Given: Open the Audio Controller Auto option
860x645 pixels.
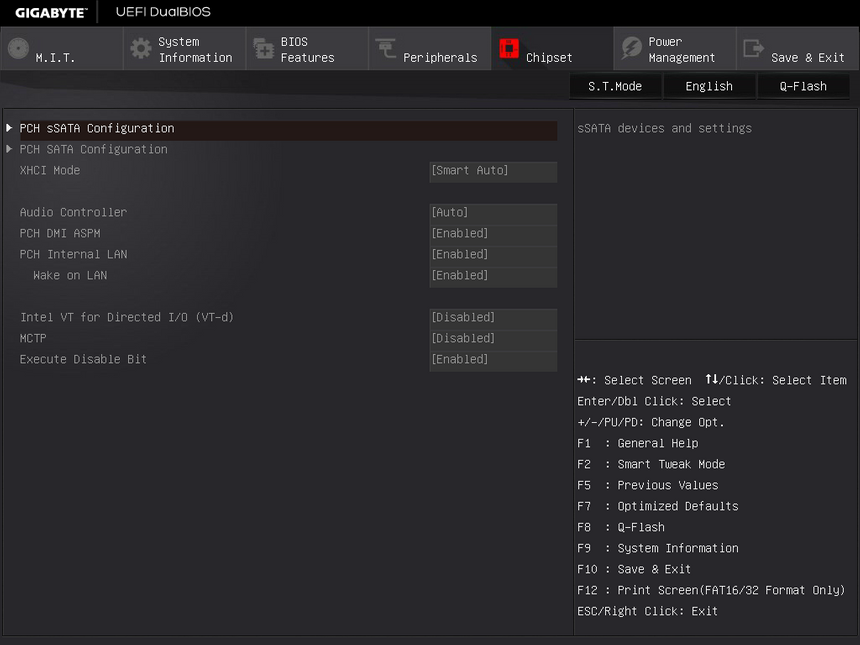Looking at the screenshot, I should 492,213.
